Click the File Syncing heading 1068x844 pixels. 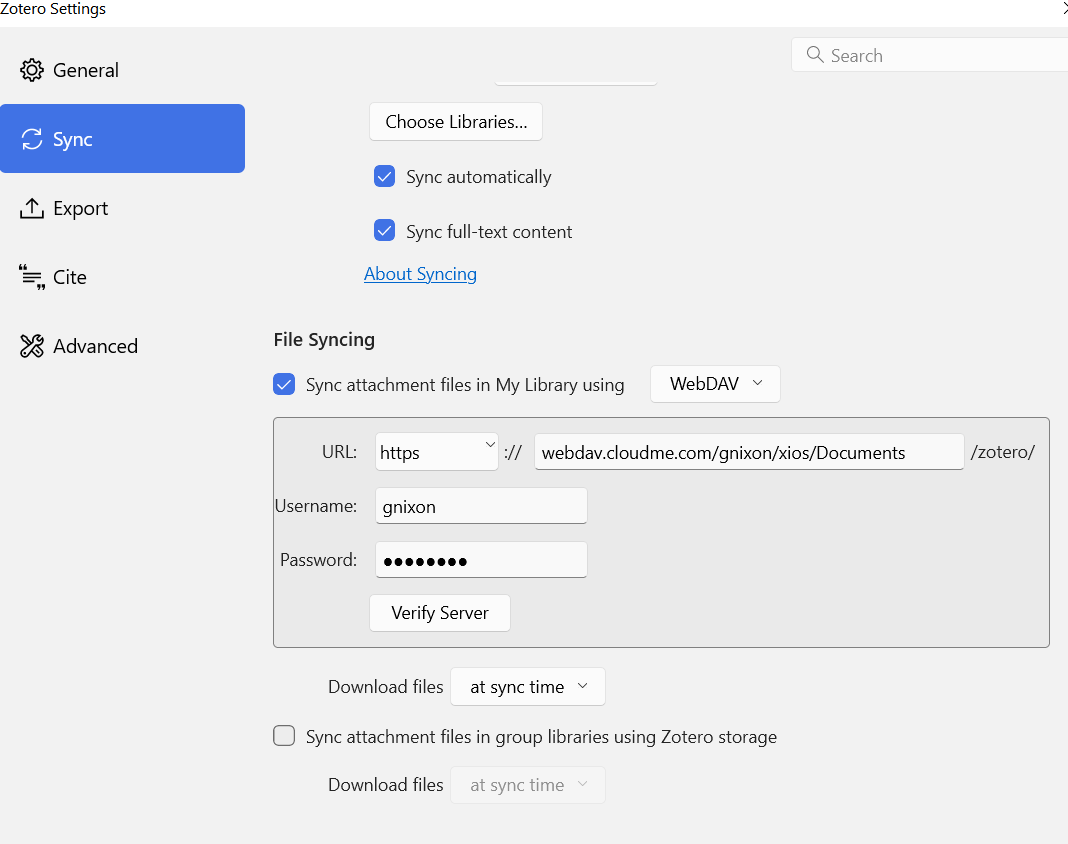(324, 339)
